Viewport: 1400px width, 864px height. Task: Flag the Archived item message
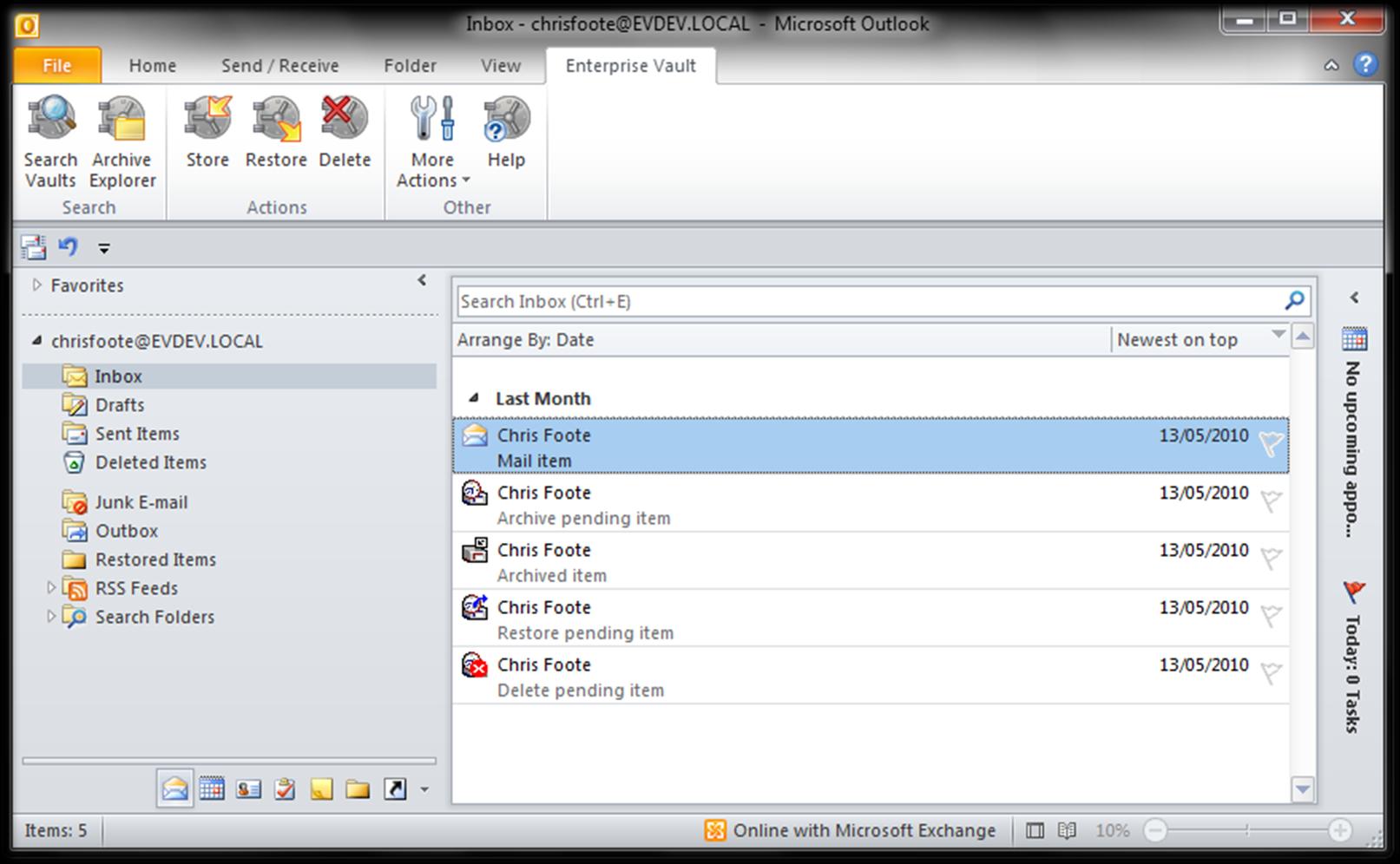point(1271,559)
